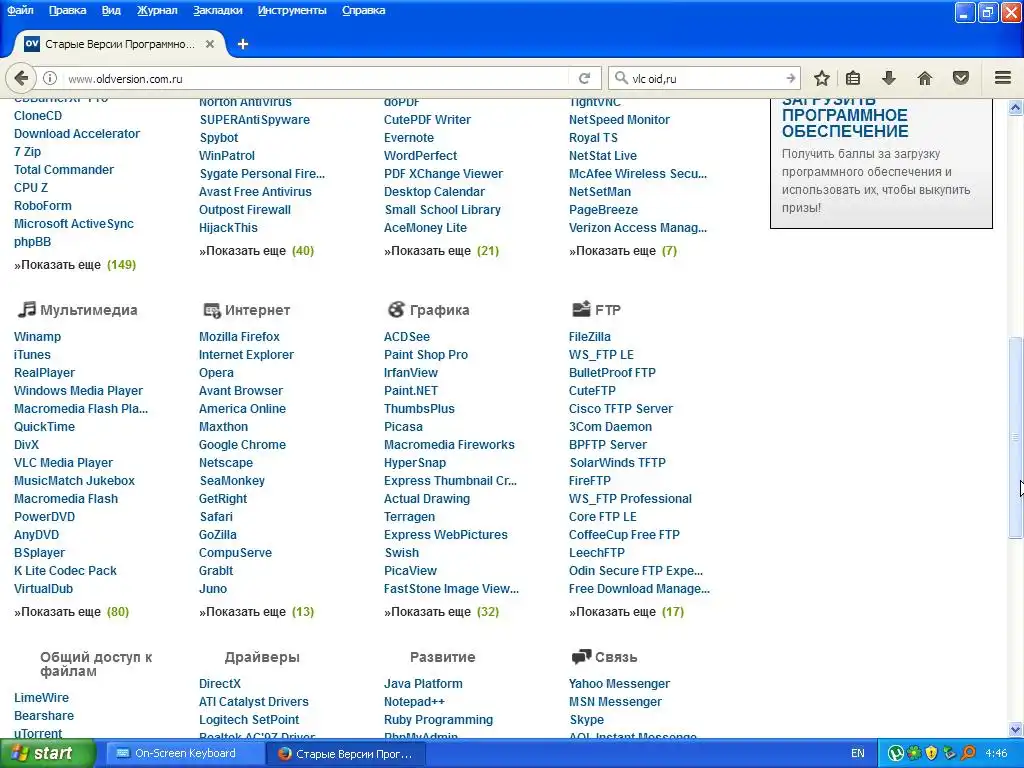
Task: Expand Показать еще (32) under Графика
Action: click(x=441, y=612)
